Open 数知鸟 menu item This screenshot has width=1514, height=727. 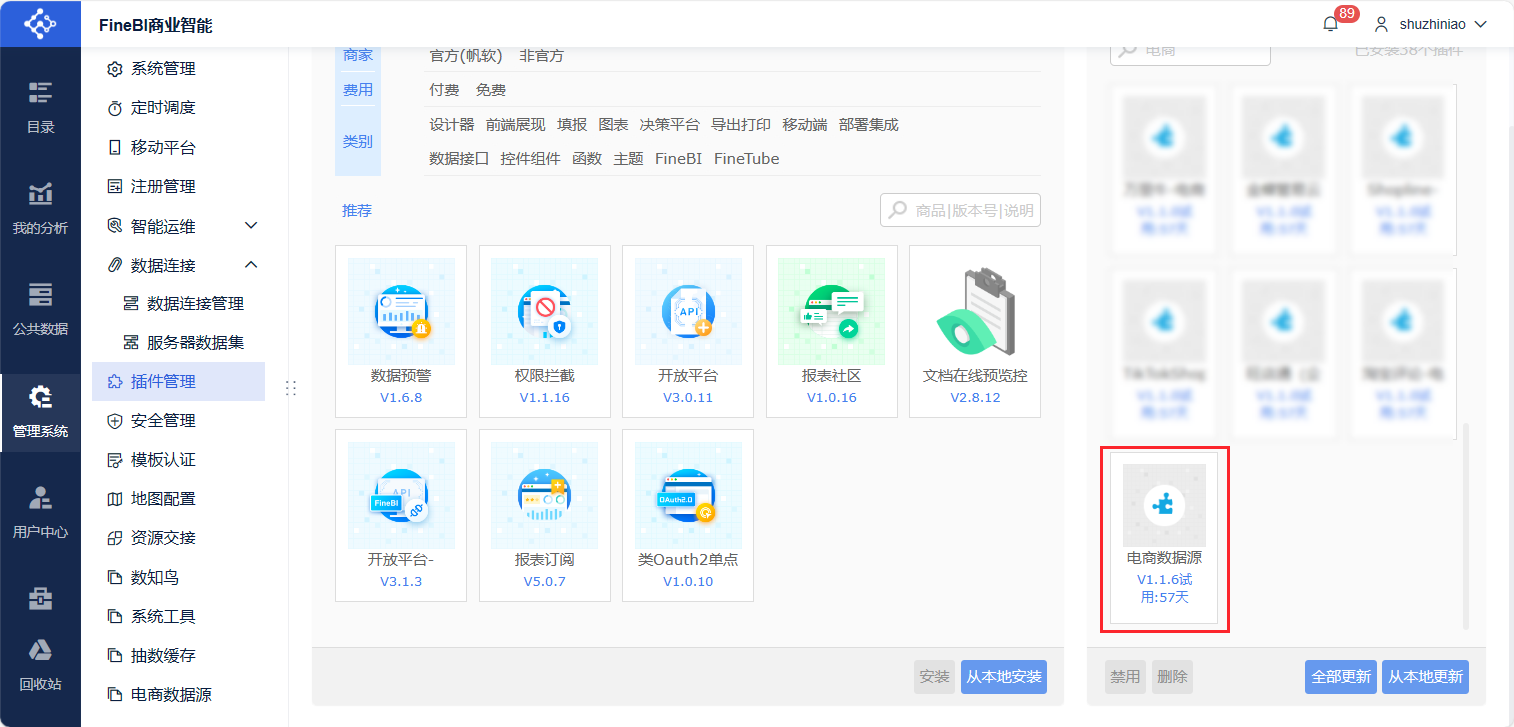click(178, 578)
